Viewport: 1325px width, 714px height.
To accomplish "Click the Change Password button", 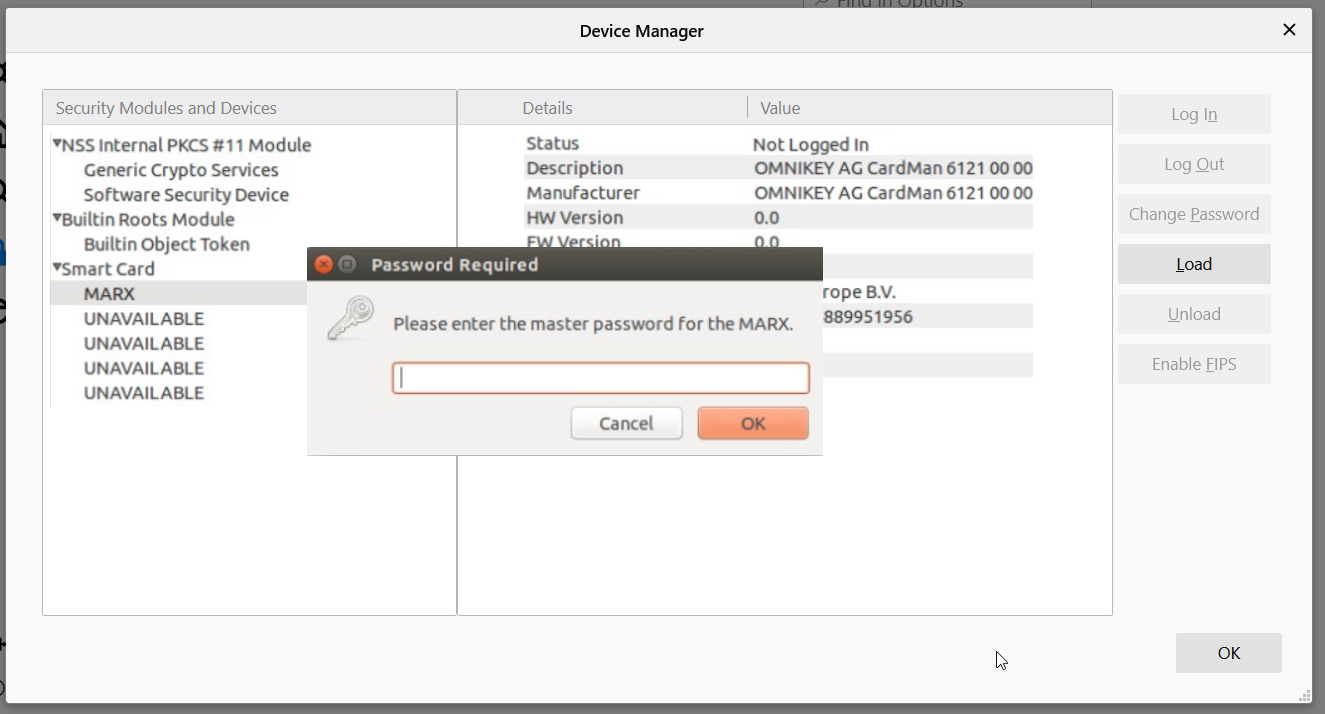I will pos(1193,214).
